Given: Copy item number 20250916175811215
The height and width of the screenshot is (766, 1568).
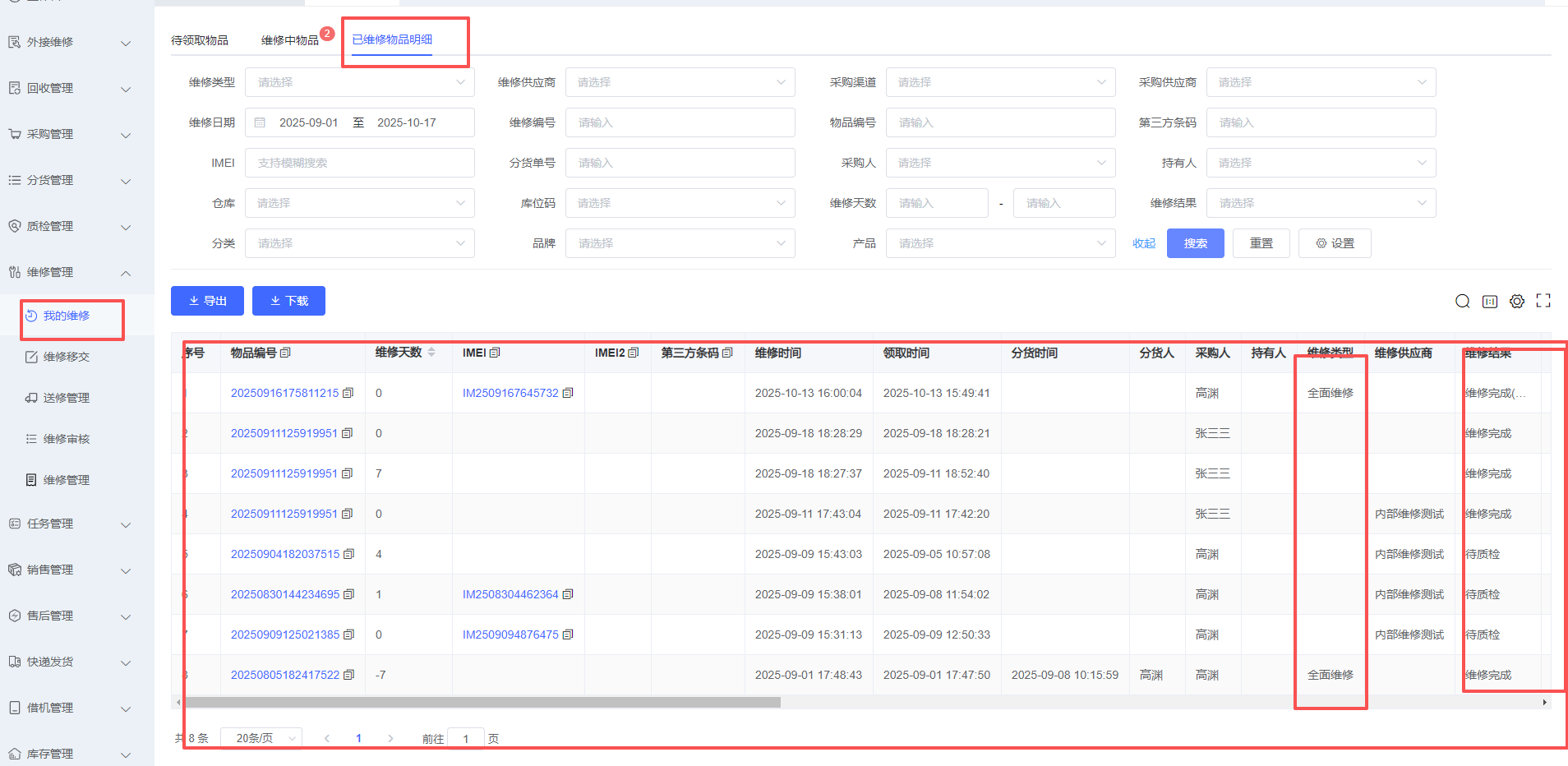Looking at the screenshot, I should (x=348, y=393).
